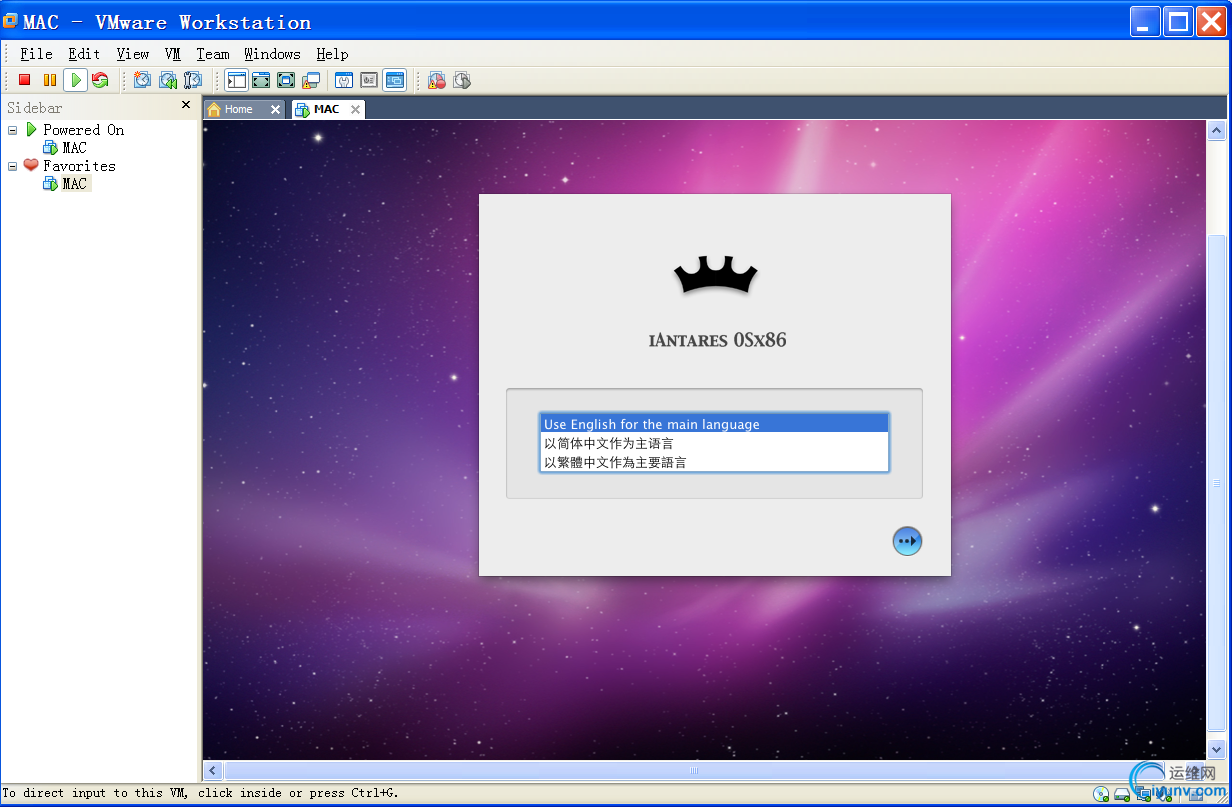Click the continue arrow button in installer
The width and height of the screenshot is (1232, 807).
point(907,541)
